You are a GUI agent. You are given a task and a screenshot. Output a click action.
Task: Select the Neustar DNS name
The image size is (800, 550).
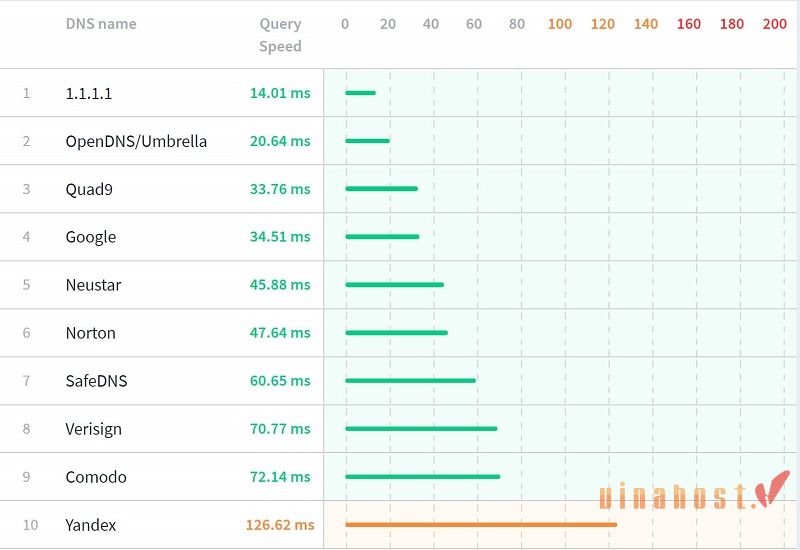coord(93,285)
